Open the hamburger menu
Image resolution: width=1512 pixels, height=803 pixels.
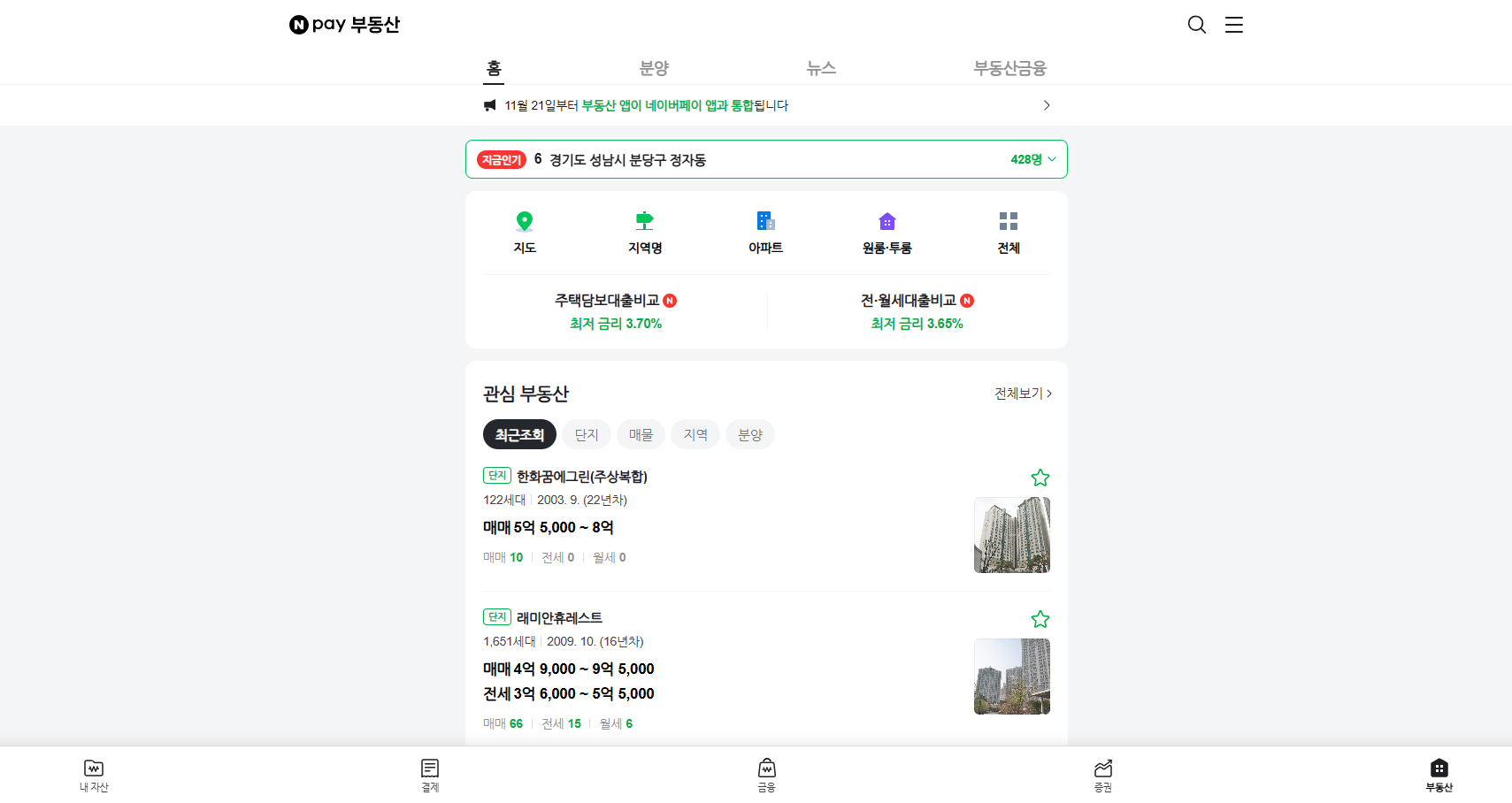click(1233, 25)
